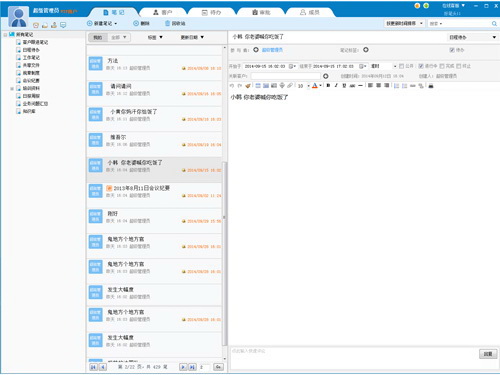
Task: Insert a table using the editor toolbar
Action: point(258,86)
